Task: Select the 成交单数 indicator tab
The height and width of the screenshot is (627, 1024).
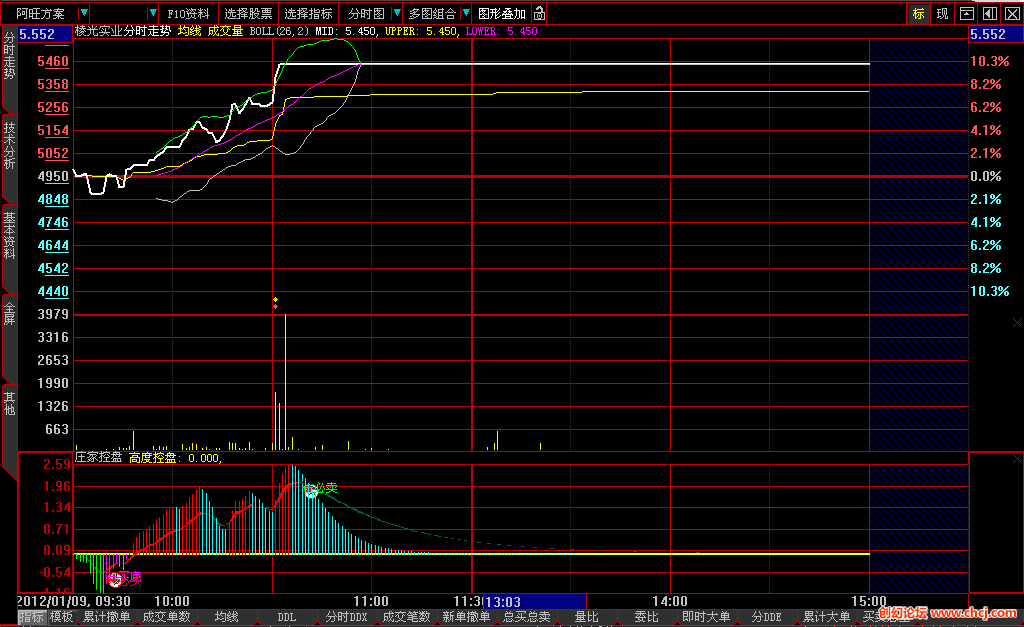Action: [166, 617]
